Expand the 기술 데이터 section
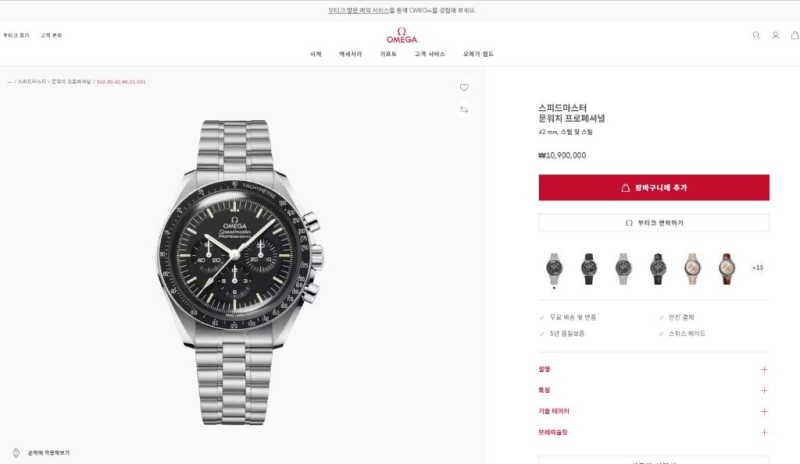Screen dimensions: 800x464 (x=654, y=411)
